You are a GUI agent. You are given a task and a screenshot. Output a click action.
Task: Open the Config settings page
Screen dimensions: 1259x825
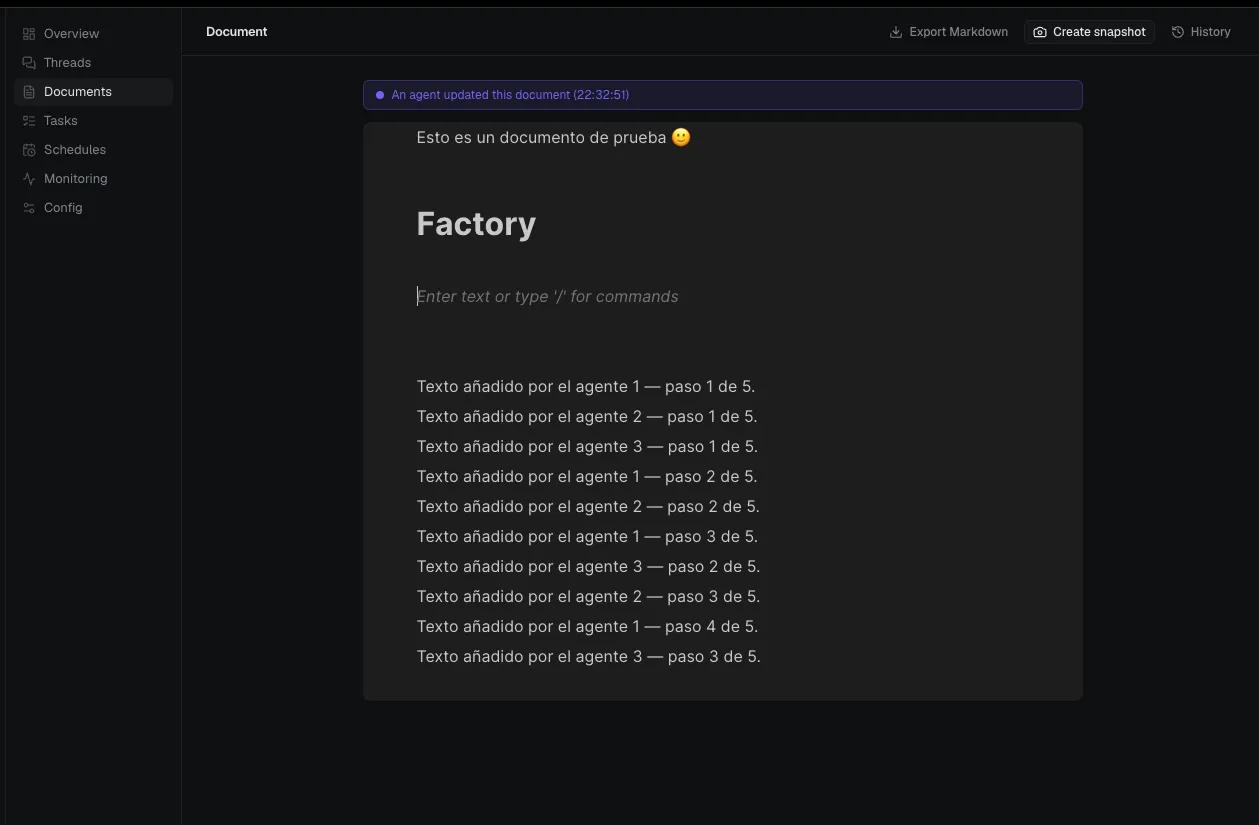coord(93,208)
